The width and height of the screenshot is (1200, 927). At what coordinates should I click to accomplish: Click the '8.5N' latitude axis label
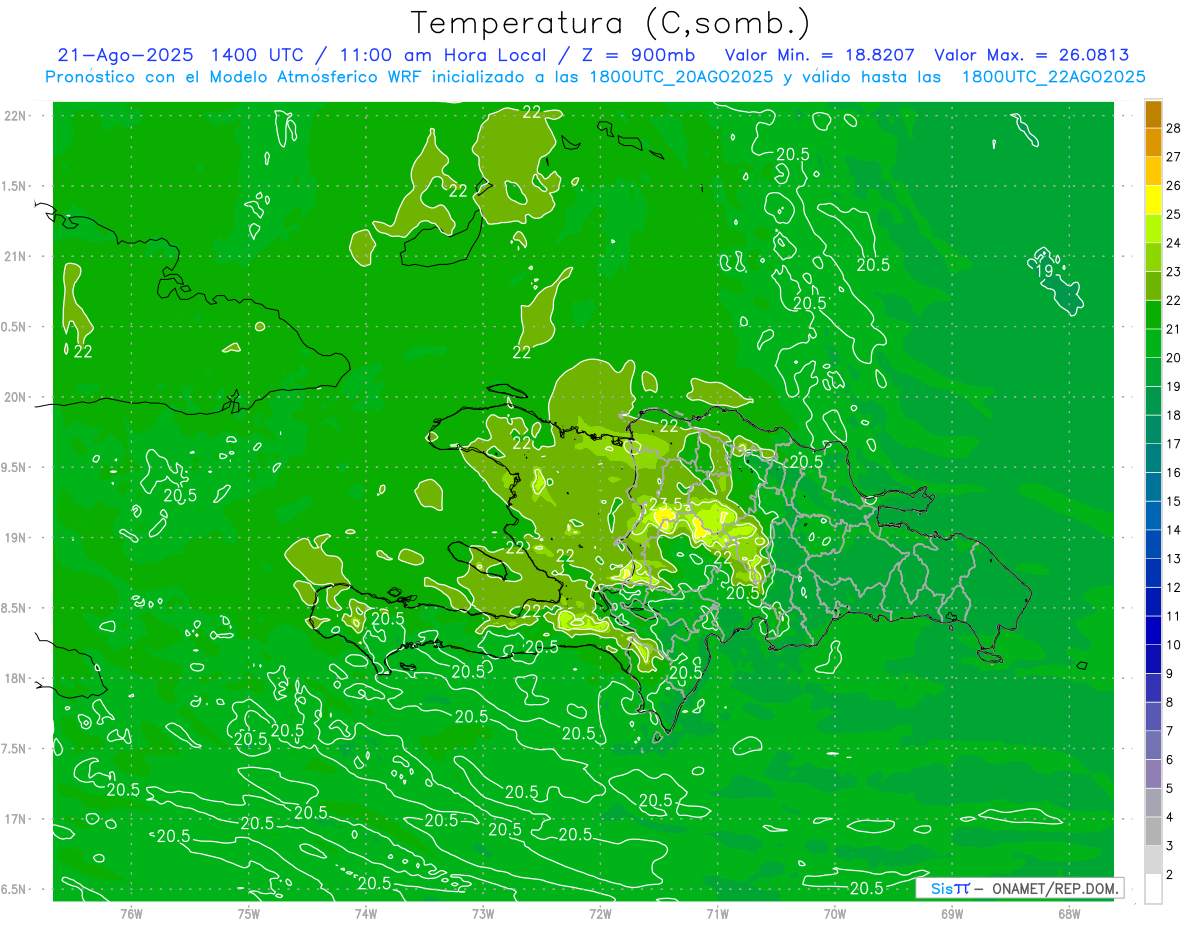coord(15,608)
